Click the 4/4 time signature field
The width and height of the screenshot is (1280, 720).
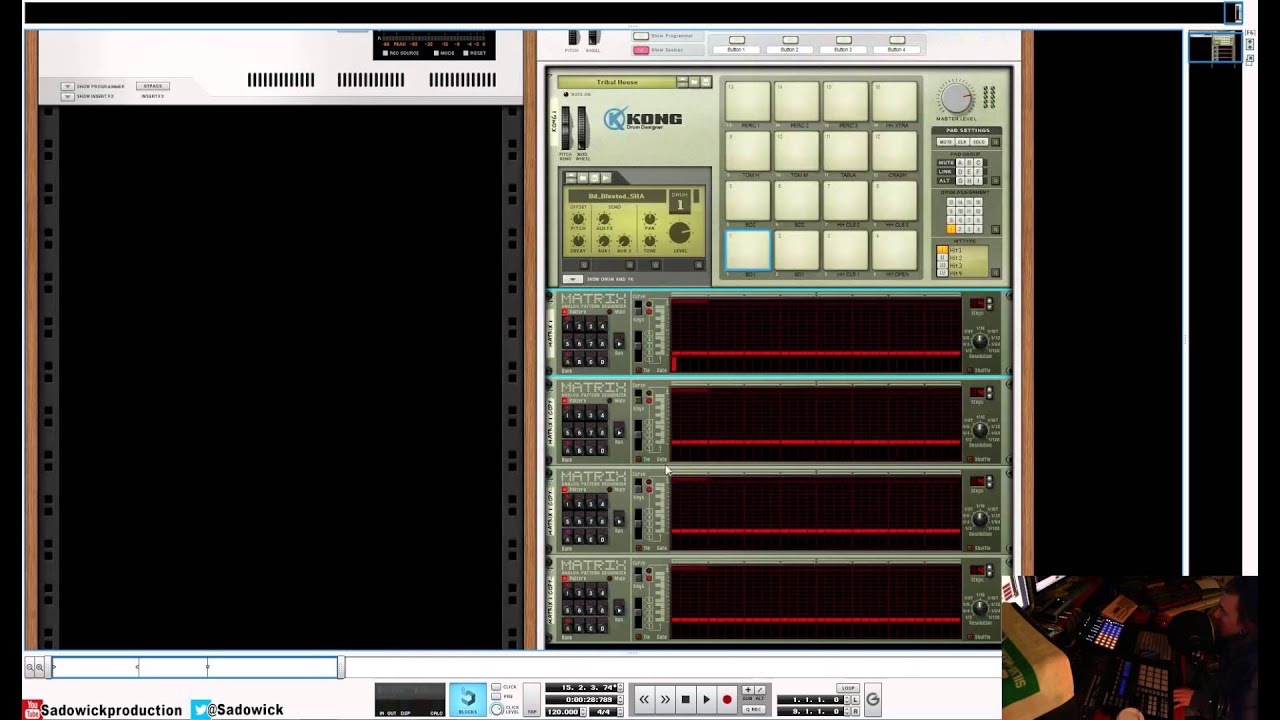click(604, 712)
